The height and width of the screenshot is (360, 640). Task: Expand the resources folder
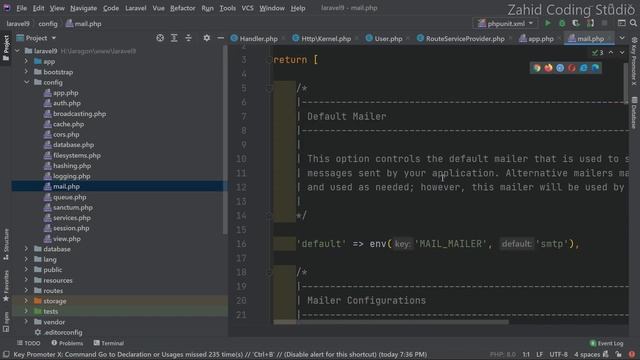(x=27, y=280)
